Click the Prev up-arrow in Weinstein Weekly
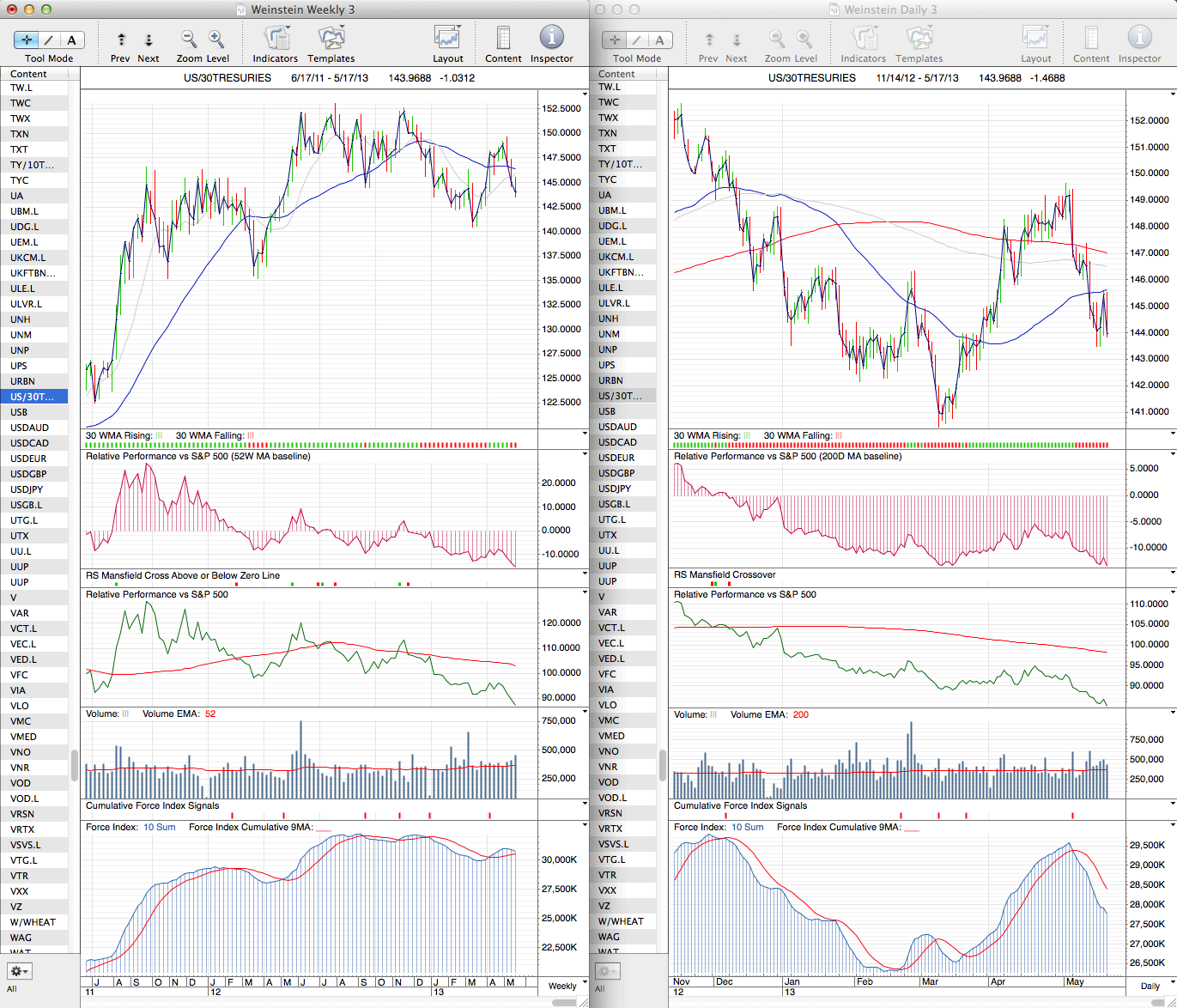 pyautogui.click(x=121, y=39)
